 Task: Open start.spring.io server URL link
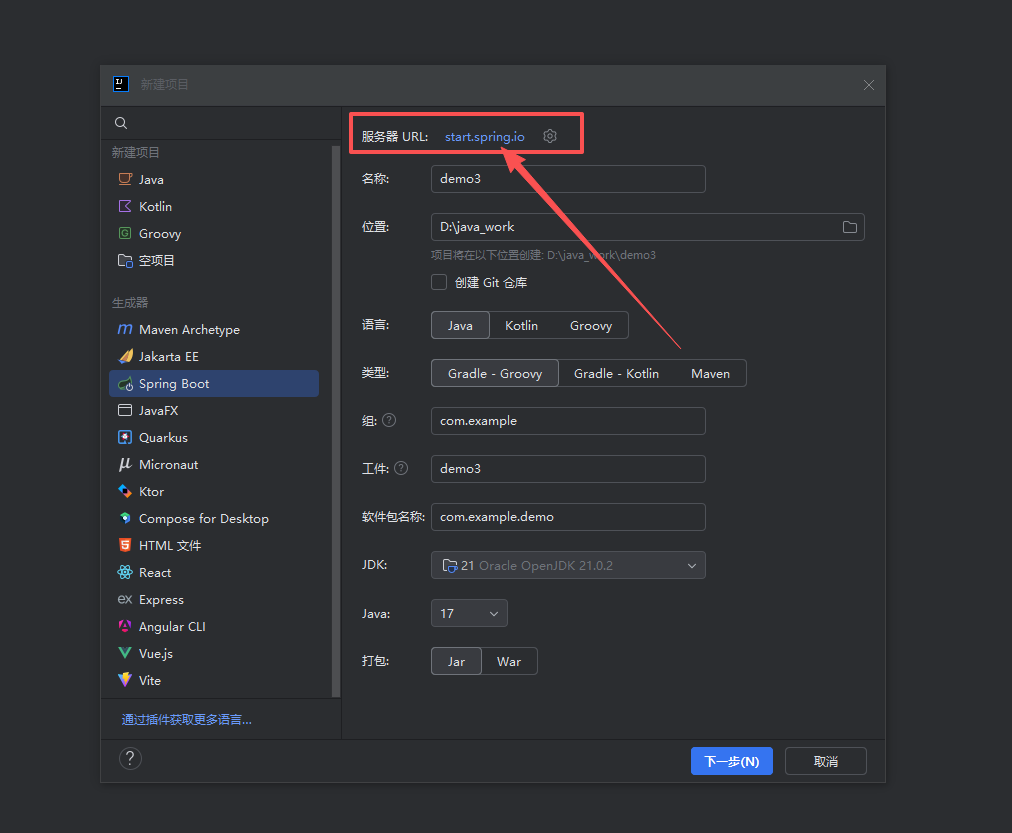485,137
